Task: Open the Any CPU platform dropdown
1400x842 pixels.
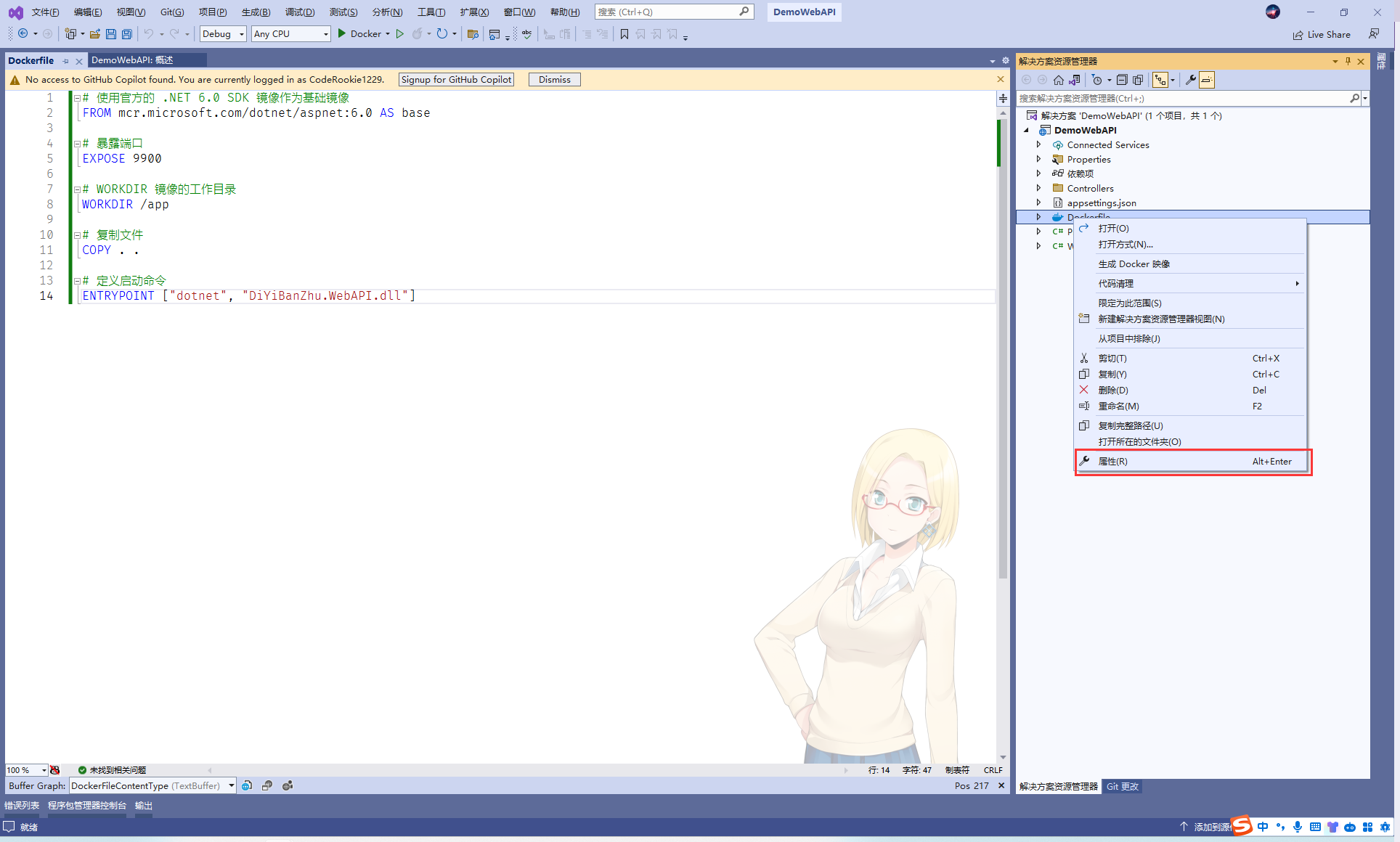Action: (290, 34)
